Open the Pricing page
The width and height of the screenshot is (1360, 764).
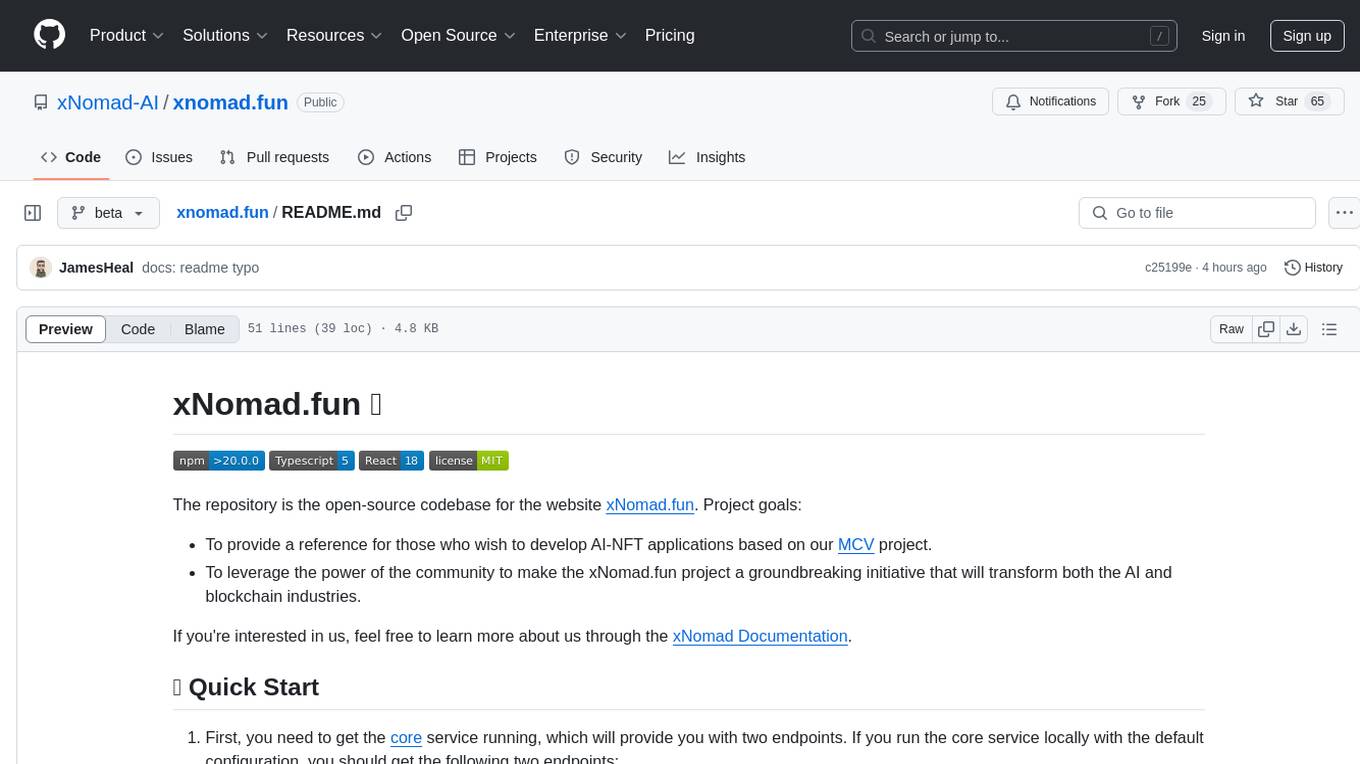tap(670, 35)
